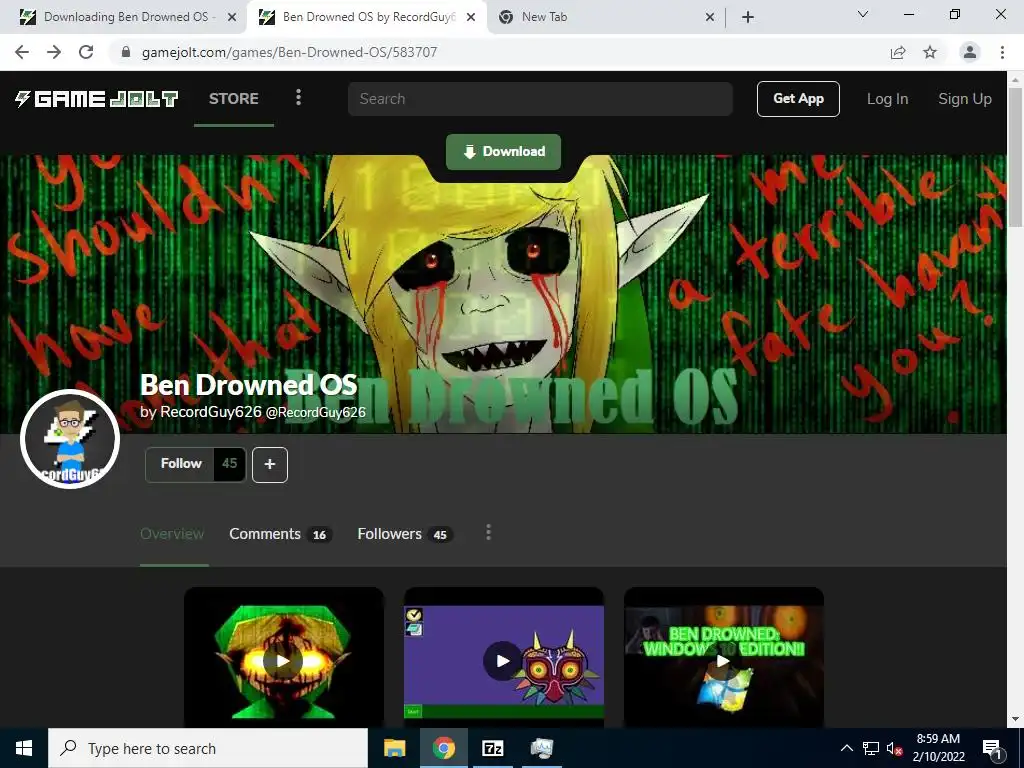Open the Chrome profile icon
Viewport: 1024px width, 768px height.
coord(970,52)
